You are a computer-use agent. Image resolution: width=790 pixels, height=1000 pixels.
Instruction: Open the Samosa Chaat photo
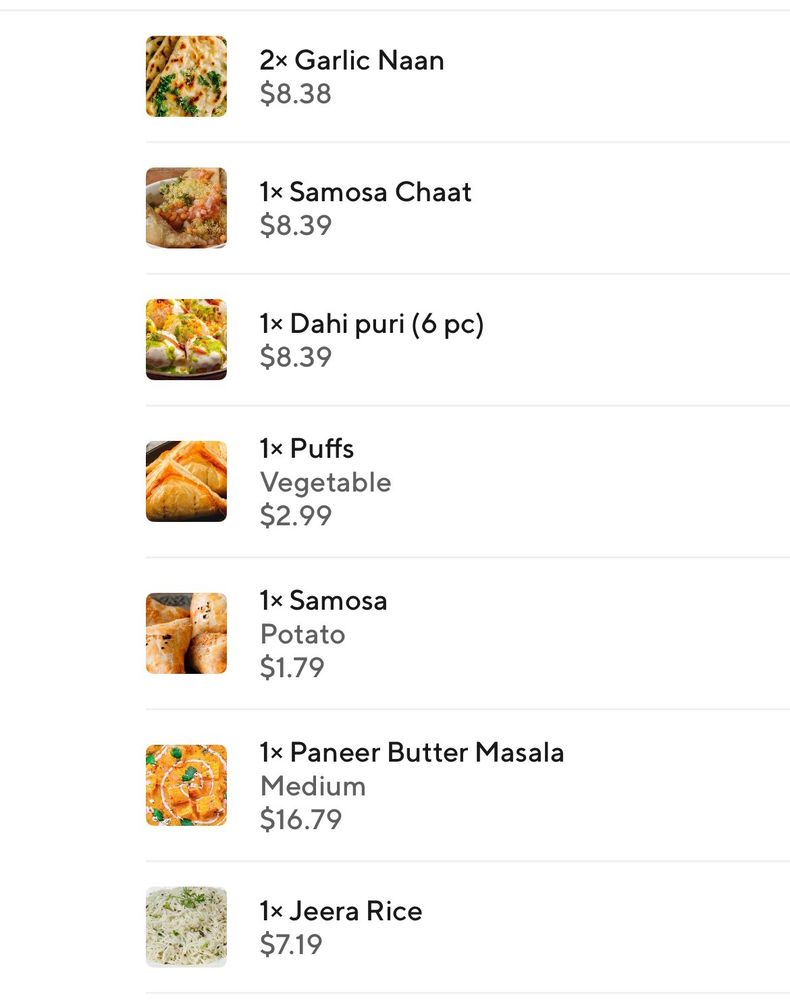[x=186, y=208]
